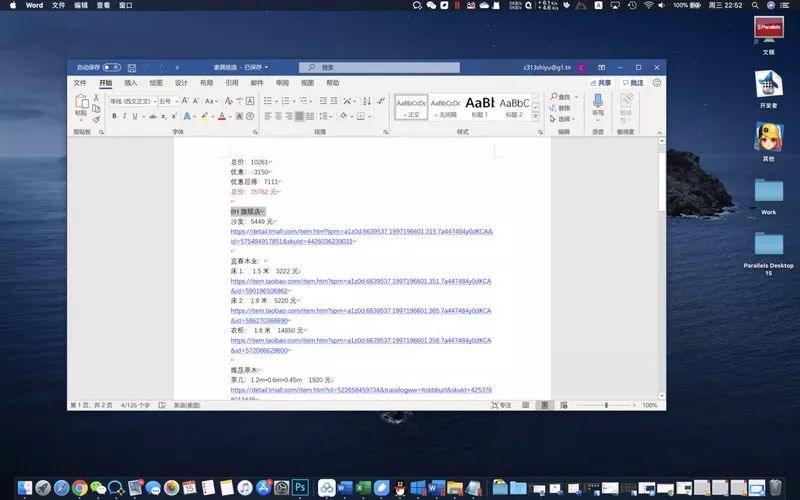Toggle show paragraph marks icon
Viewport: 800px width, 500px height.
381,101
